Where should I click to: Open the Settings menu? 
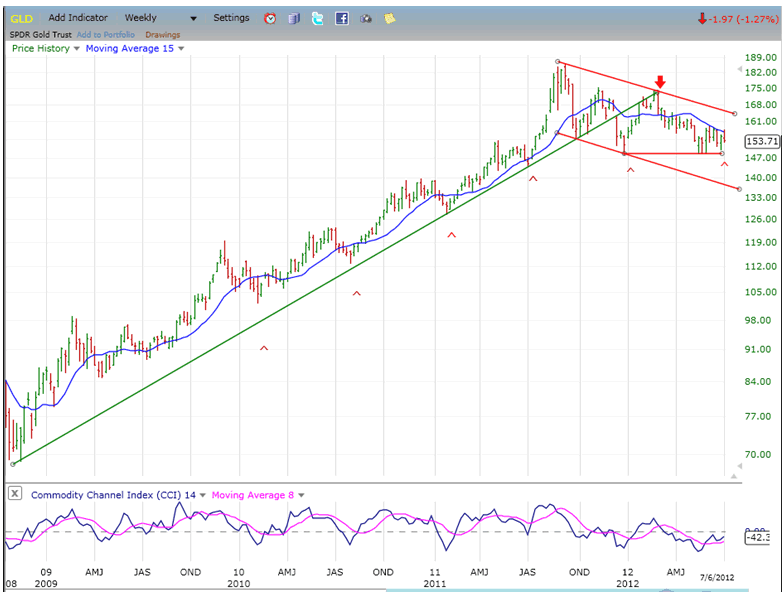[x=231, y=18]
